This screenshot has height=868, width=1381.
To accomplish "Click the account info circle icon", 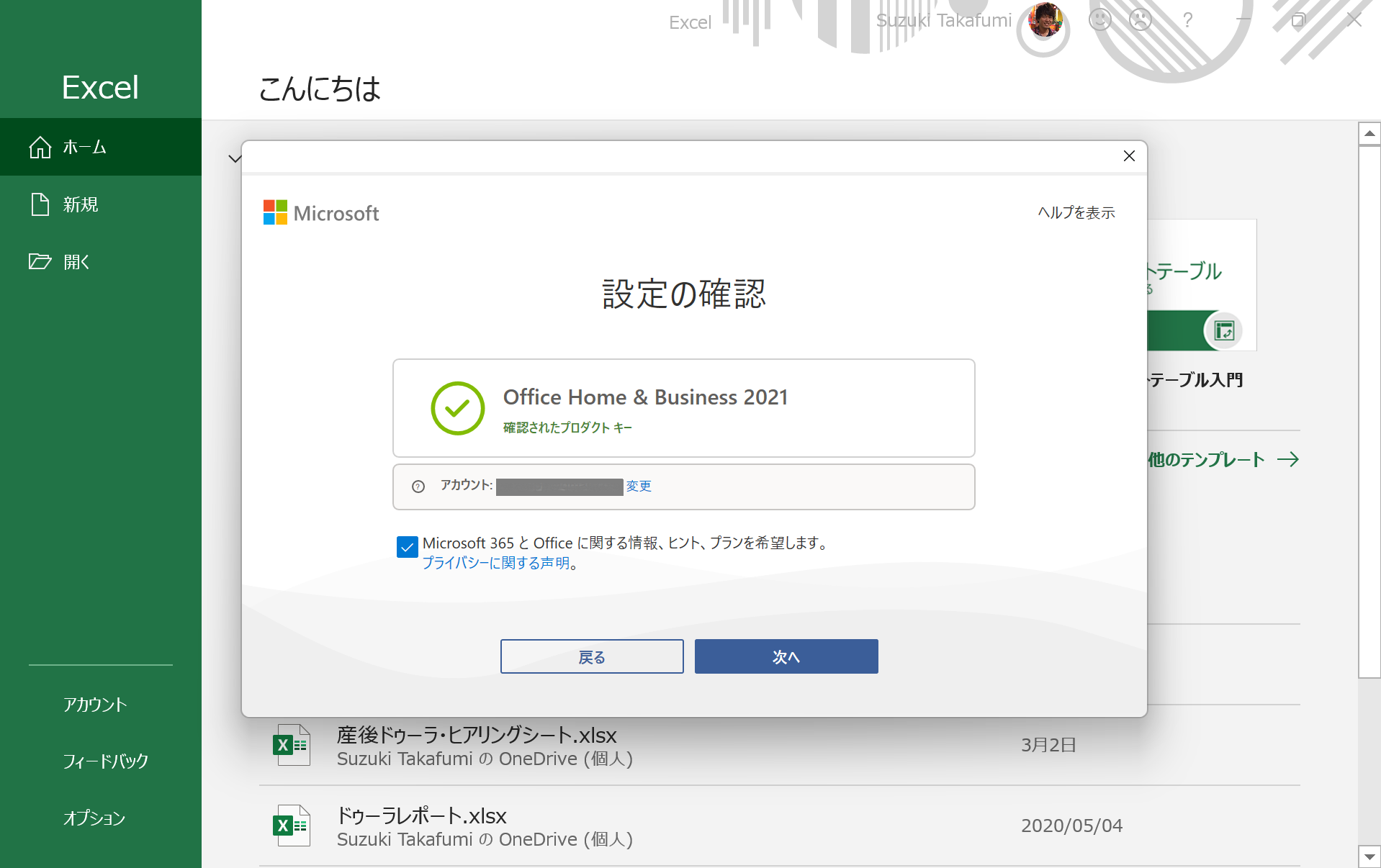I will pos(418,487).
